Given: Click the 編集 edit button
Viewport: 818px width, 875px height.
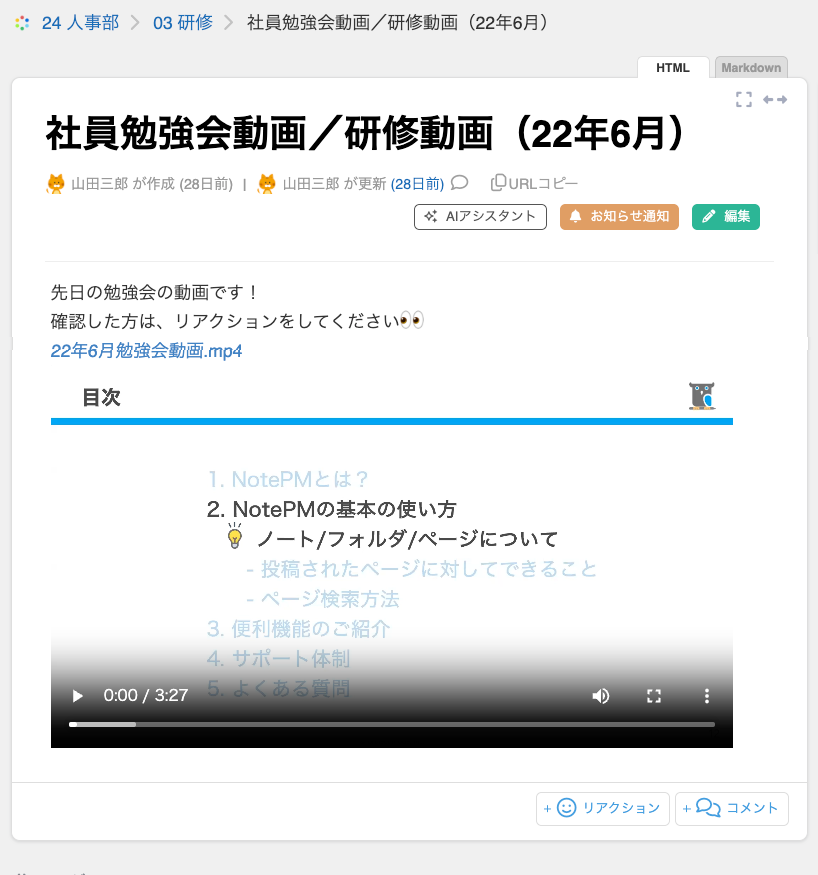Looking at the screenshot, I should (726, 217).
